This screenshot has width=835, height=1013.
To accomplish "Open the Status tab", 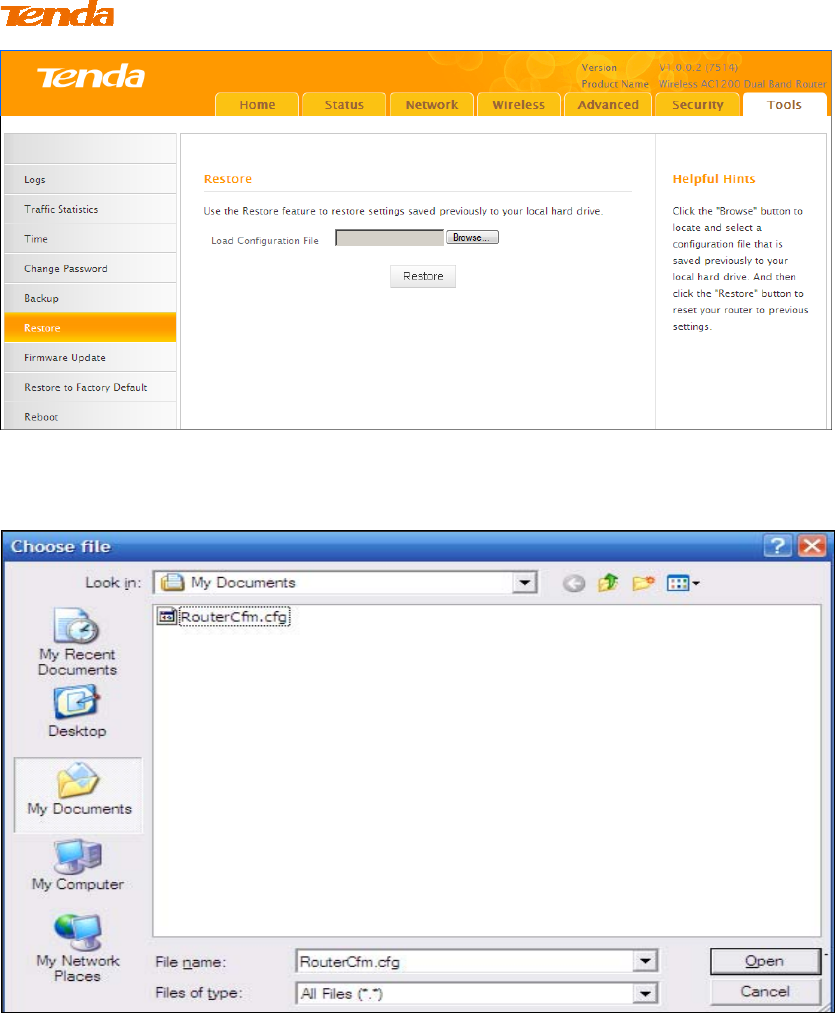I will [344, 105].
